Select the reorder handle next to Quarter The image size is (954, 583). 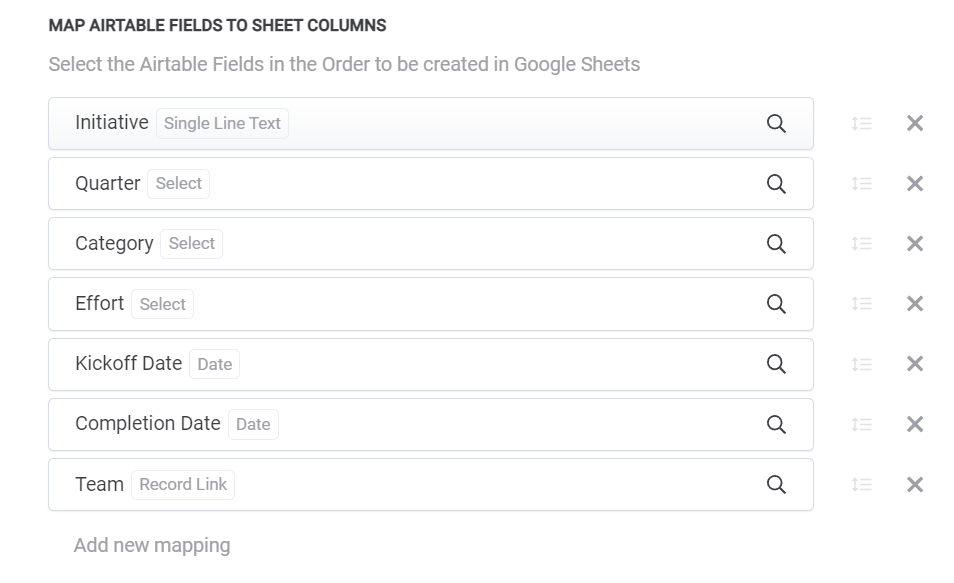point(862,183)
